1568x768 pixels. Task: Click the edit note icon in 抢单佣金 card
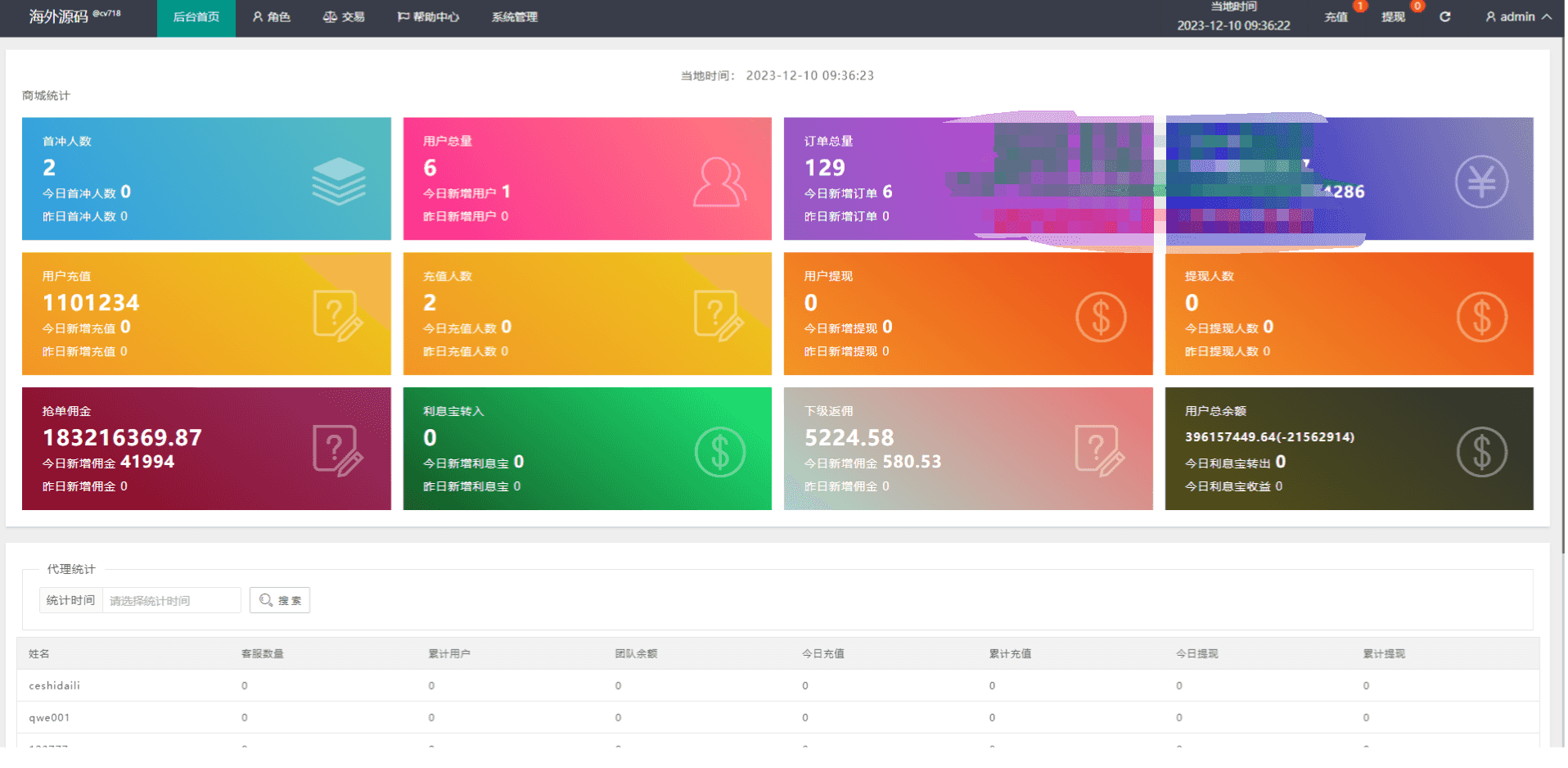pos(338,451)
